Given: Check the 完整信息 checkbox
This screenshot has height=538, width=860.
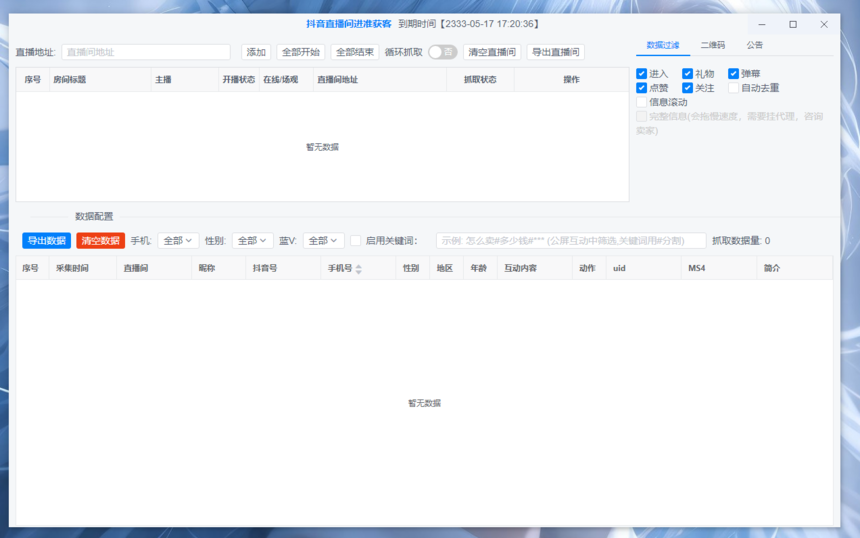Looking at the screenshot, I should pos(641,116).
